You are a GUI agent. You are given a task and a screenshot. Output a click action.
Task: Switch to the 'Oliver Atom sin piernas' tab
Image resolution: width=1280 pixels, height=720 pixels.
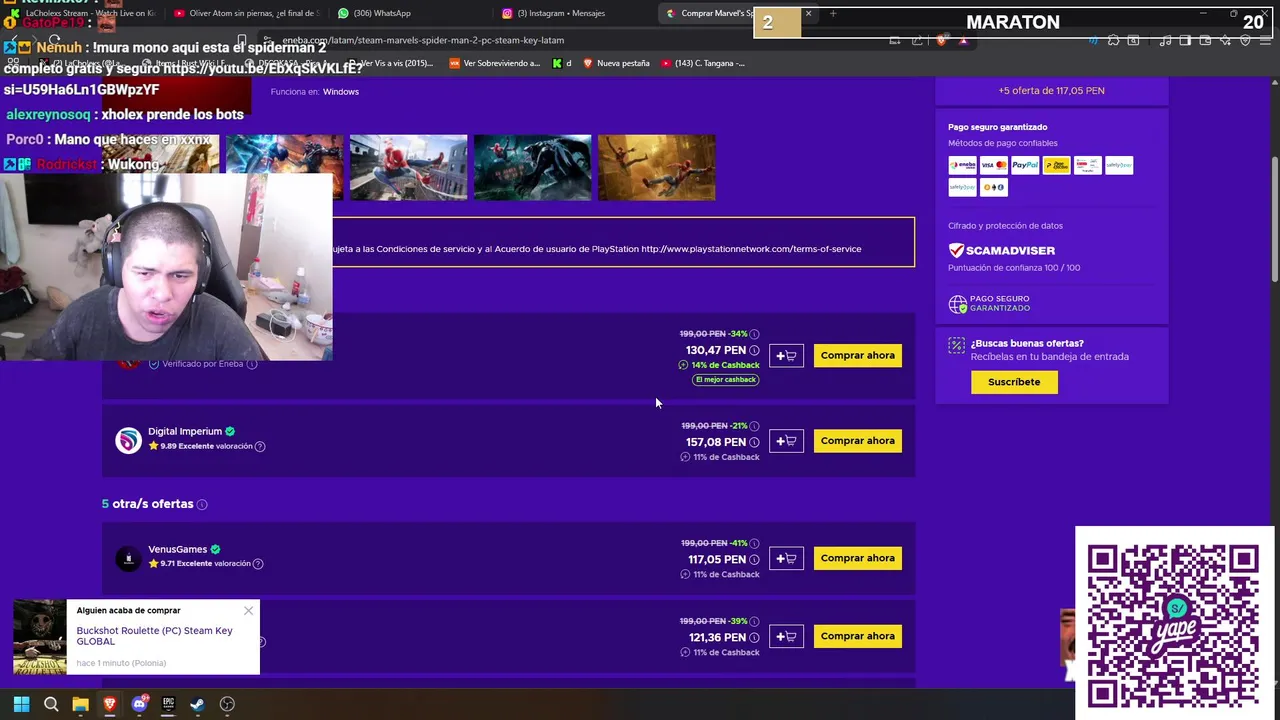pos(245,13)
